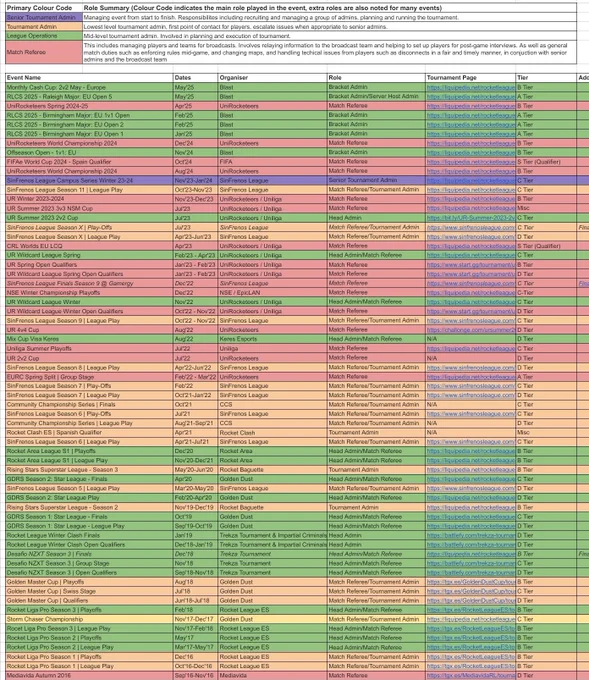Select 'Storm Chaser Championship' cell
The image size is (589, 680).
coord(89,619)
